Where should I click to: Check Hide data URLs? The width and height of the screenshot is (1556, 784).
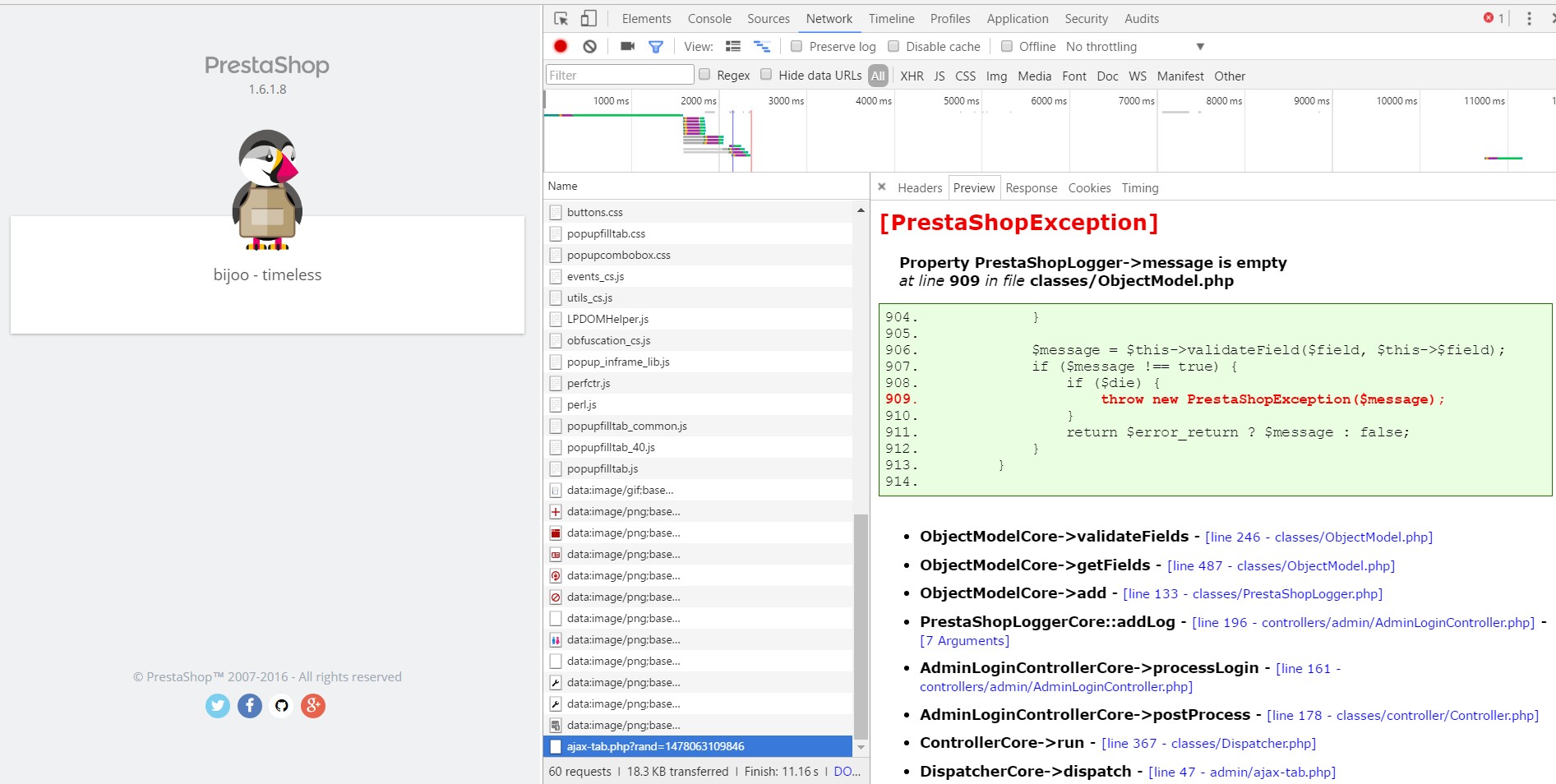point(766,75)
